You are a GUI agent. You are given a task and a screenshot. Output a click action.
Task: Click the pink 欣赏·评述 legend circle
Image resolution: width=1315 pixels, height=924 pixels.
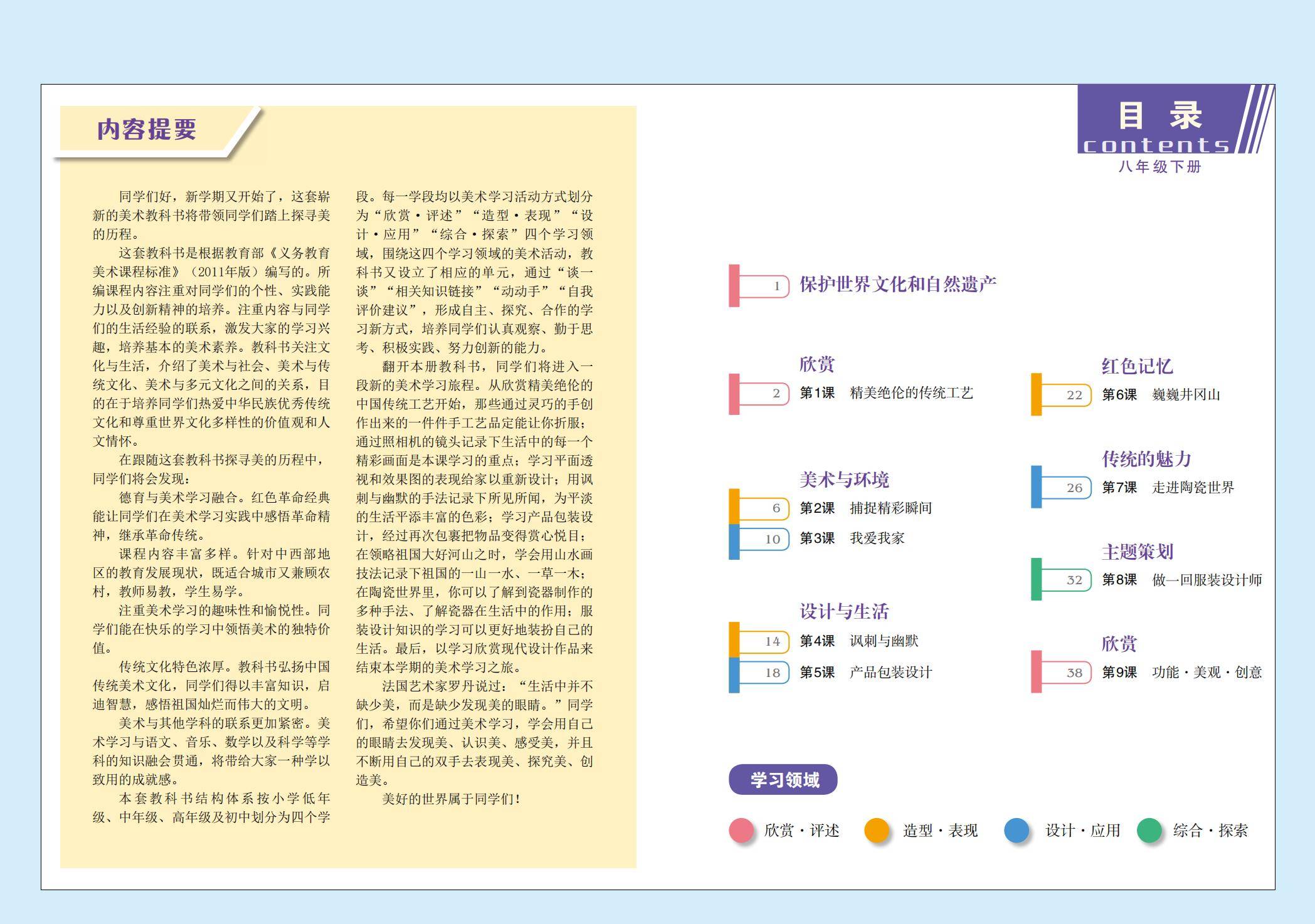click(x=741, y=830)
